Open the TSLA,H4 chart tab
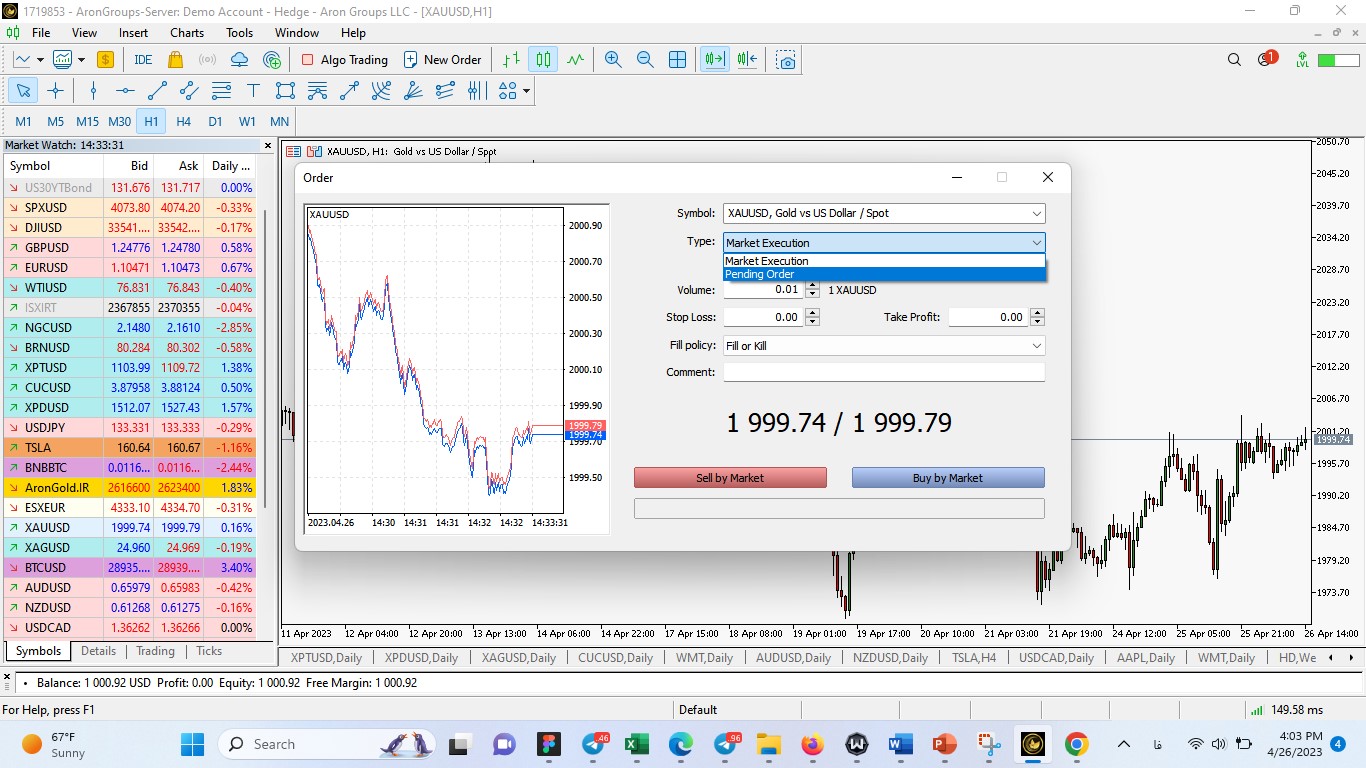 pos(974,658)
